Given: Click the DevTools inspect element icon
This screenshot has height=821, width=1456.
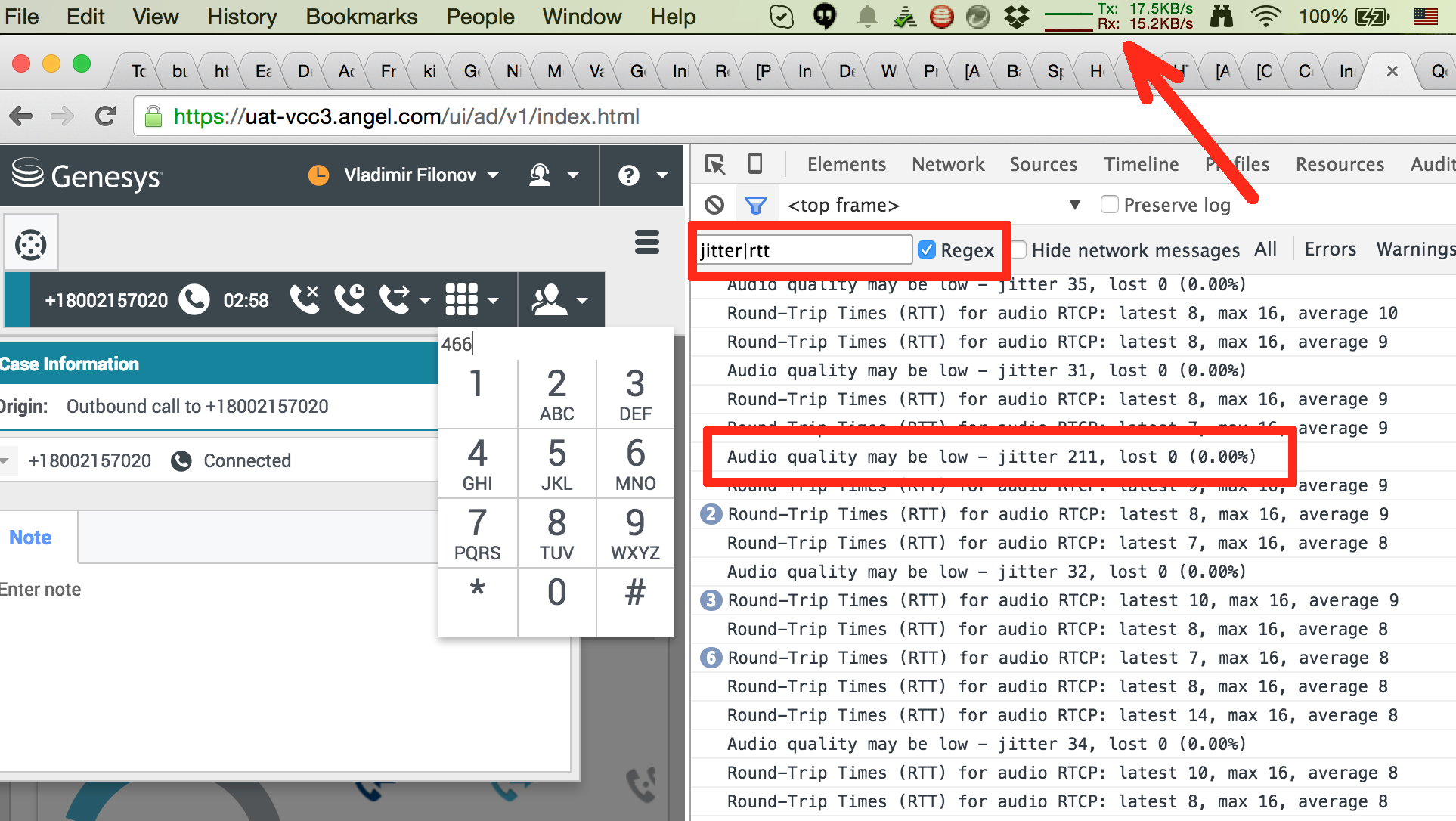Looking at the screenshot, I should [x=714, y=164].
